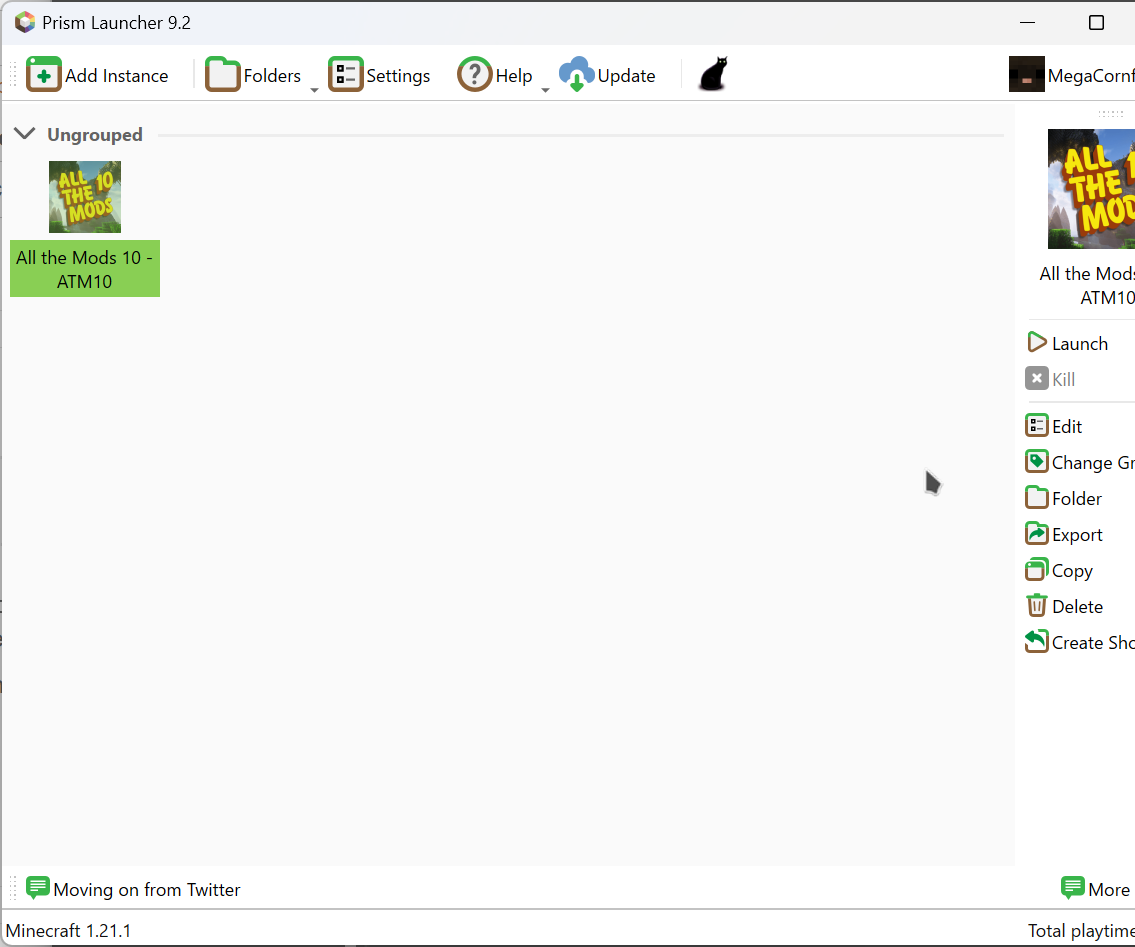This screenshot has width=1135, height=947.
Task: Change Group for the selected instance
Action: coord(1080,461)
